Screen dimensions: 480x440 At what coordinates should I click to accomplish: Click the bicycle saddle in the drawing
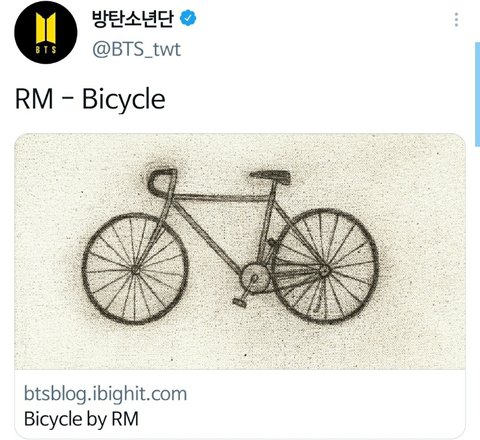[x=271, y=177]
